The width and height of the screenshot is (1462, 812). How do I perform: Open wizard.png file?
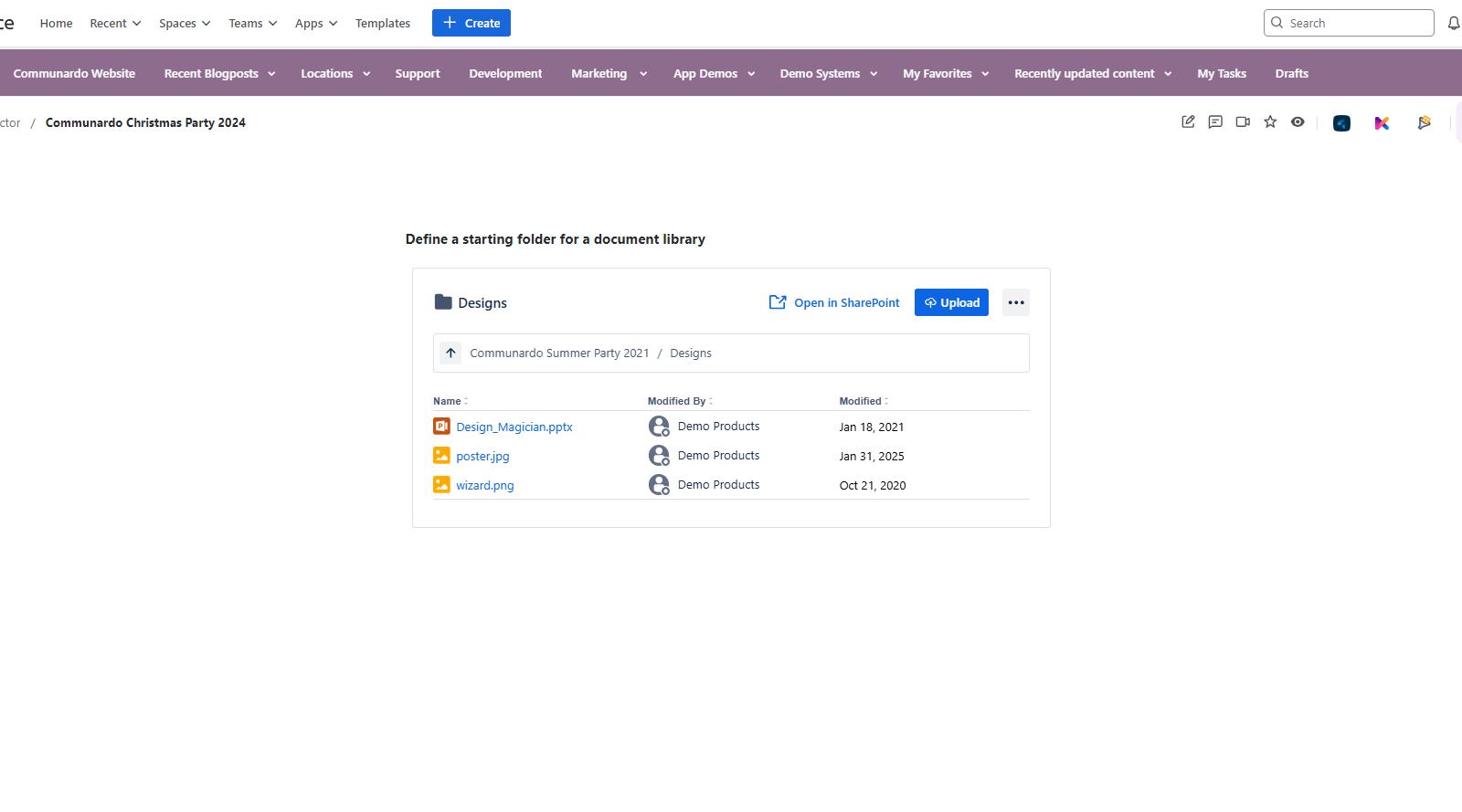[x=485, y=485]
